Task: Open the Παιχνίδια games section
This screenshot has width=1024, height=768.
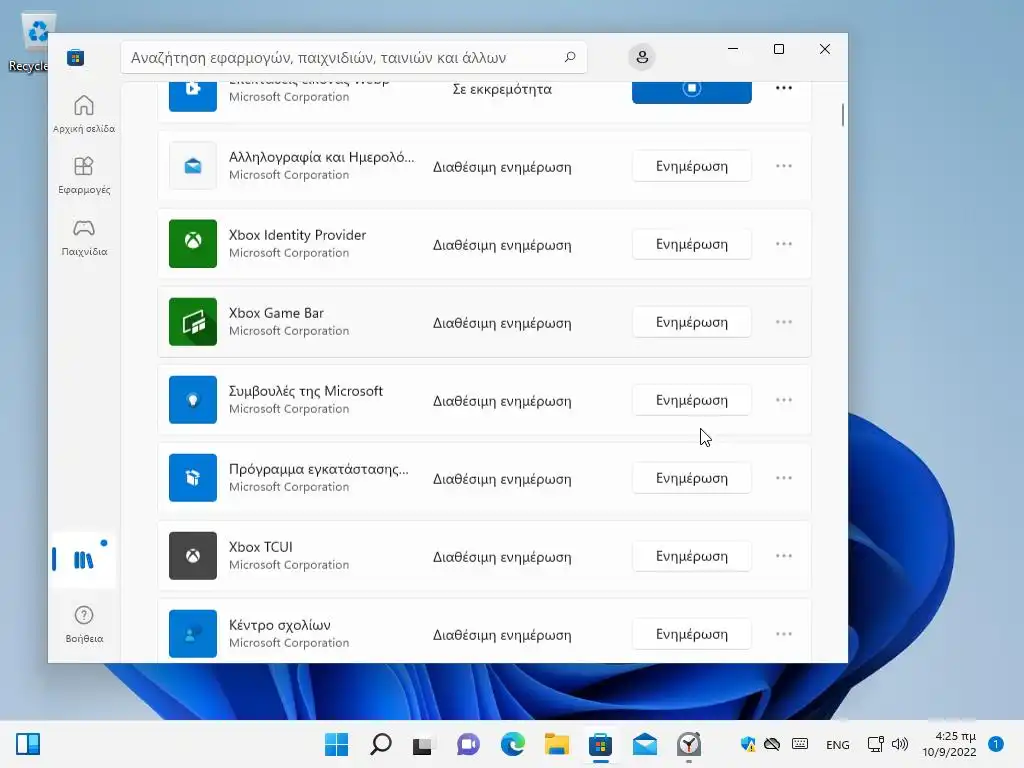Action: [84, 237]
